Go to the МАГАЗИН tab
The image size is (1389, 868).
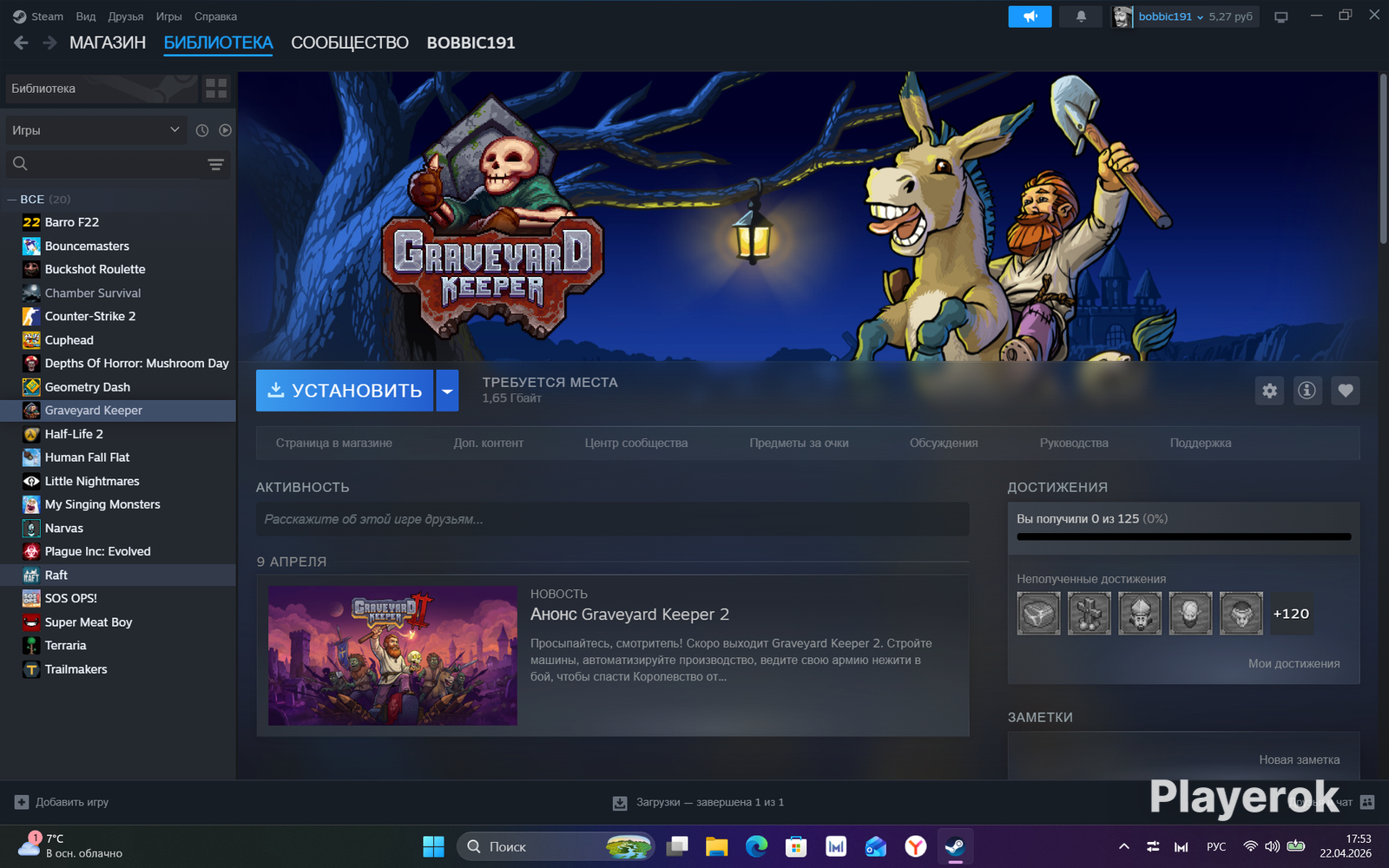point(108,43)
